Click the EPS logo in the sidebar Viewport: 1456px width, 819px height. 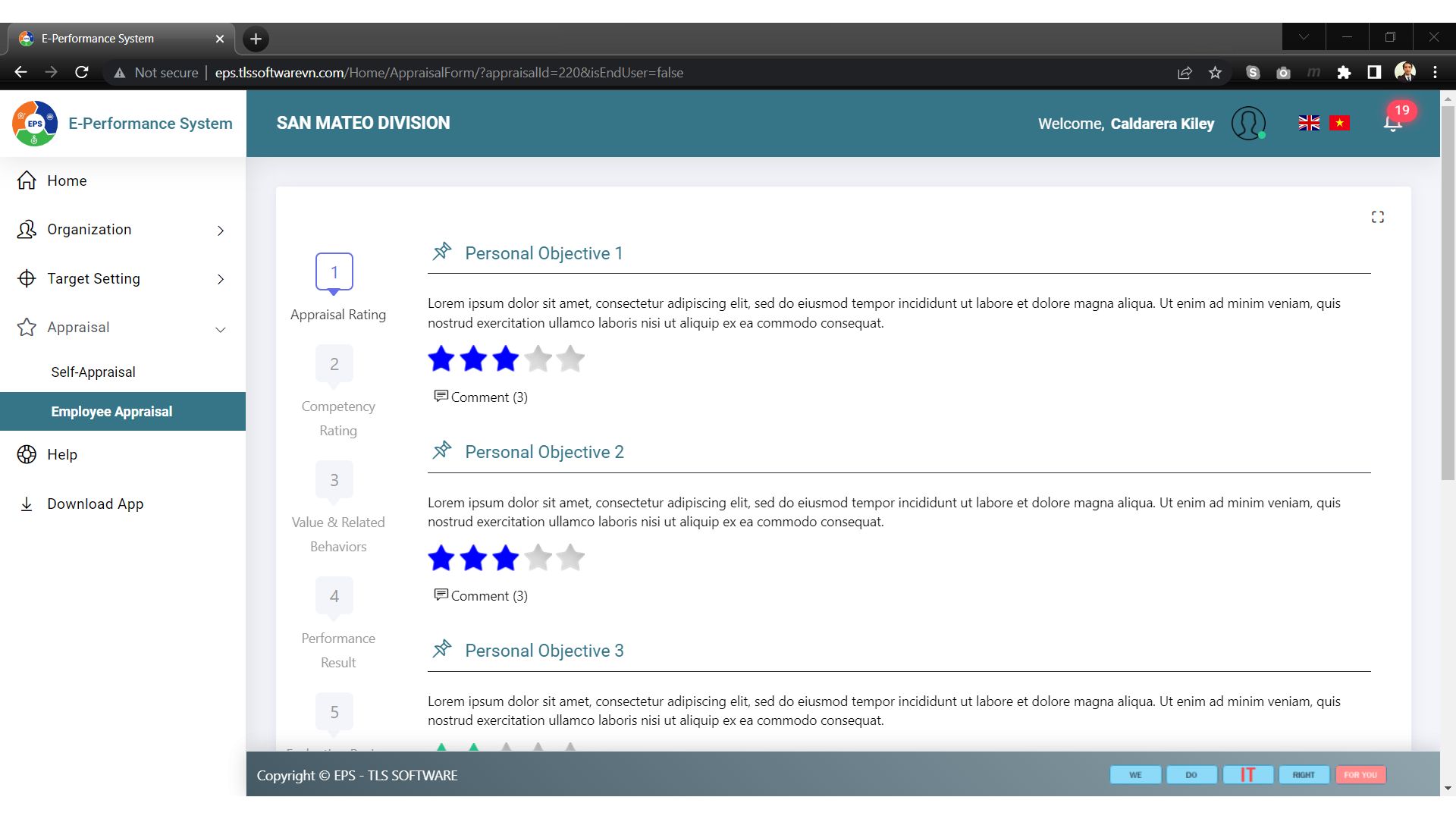coord(35,124)
